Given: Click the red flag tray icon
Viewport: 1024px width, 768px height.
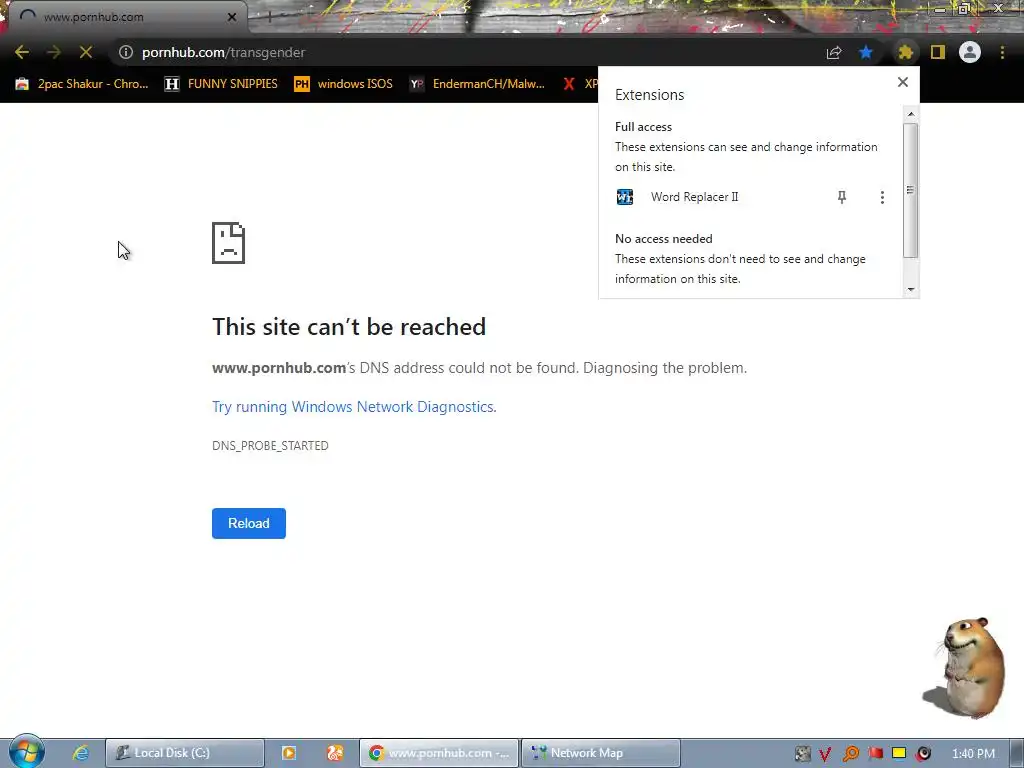Looking at the screenshot, I should (875, 754).
